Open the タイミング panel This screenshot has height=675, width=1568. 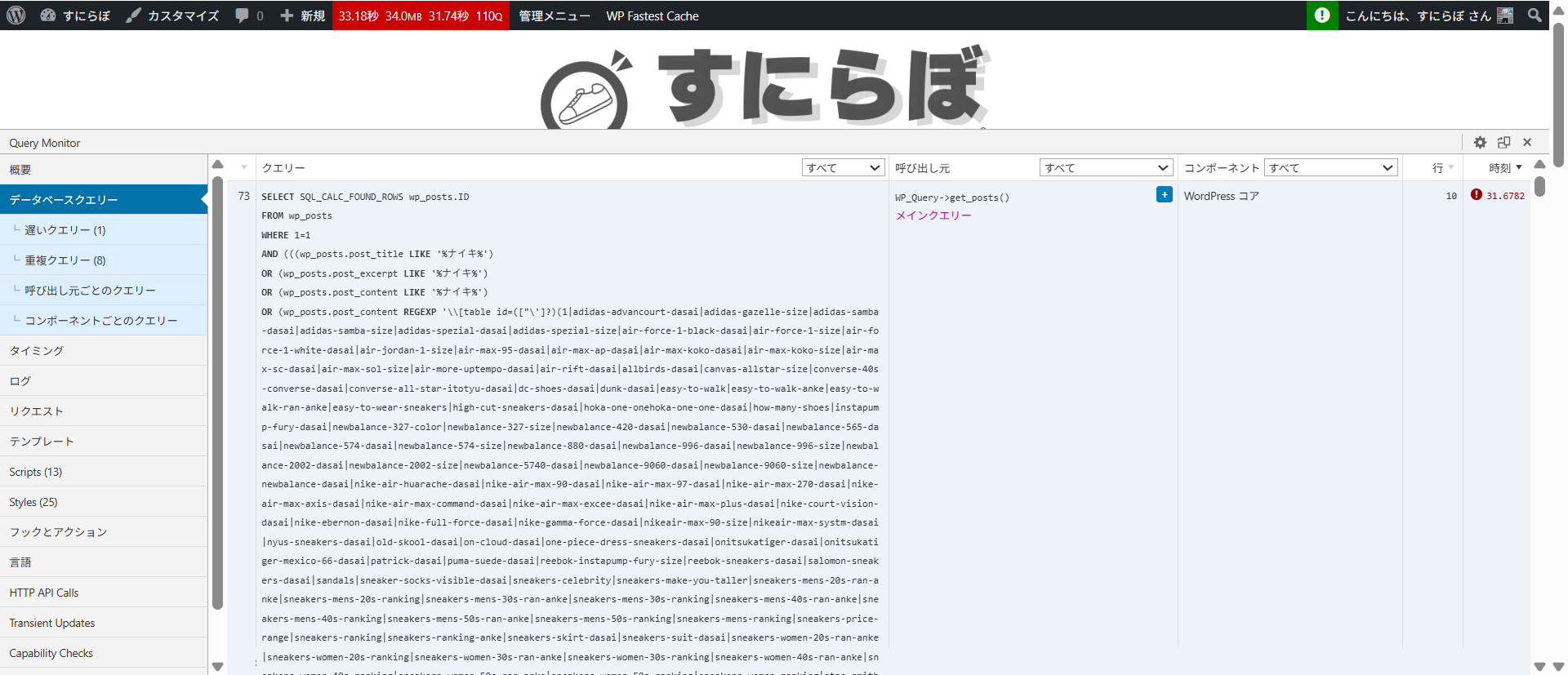[104, 351]
